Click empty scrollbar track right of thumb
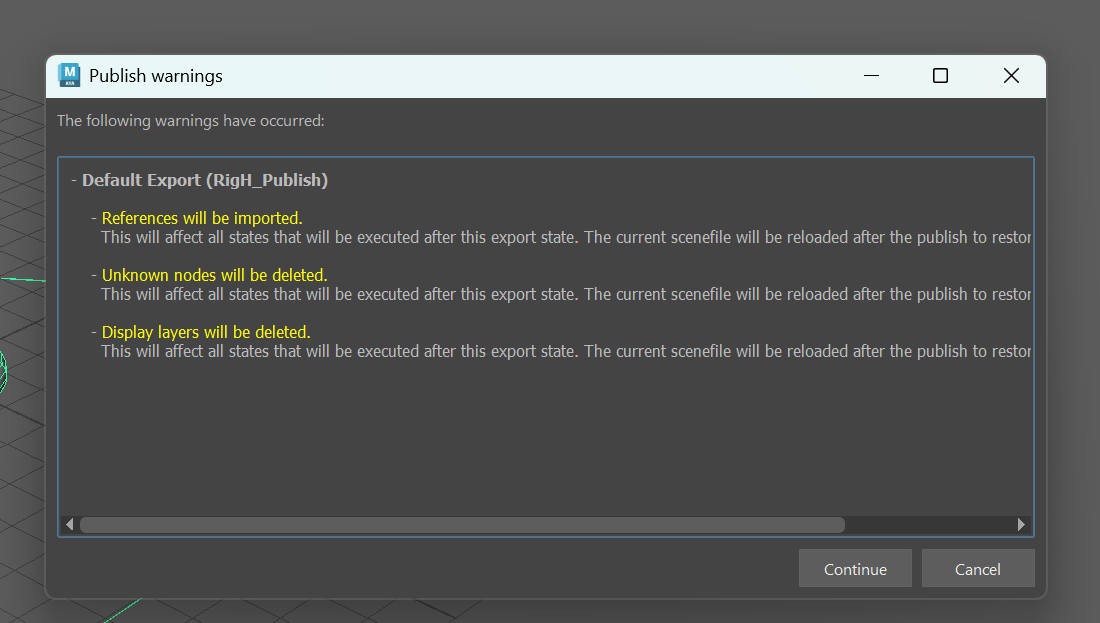Viewport: 1100px width, 623px height. [x=928, y=524]
